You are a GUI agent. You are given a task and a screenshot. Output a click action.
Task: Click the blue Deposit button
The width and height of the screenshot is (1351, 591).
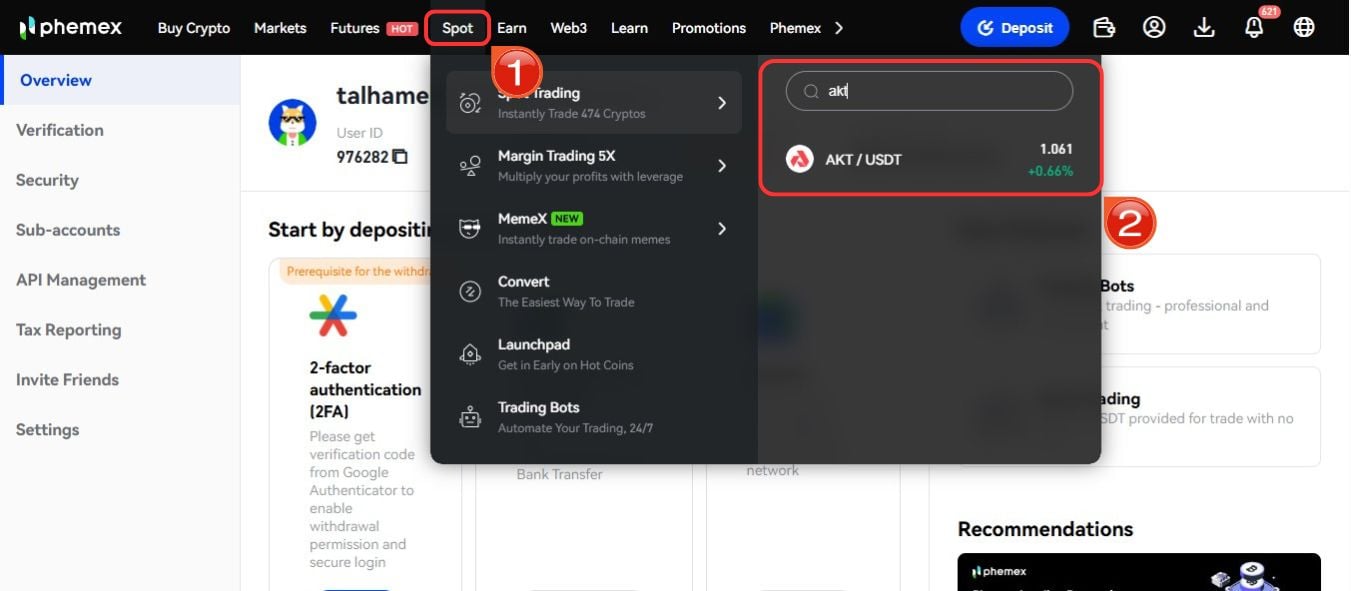click(x=1015, y=28)
